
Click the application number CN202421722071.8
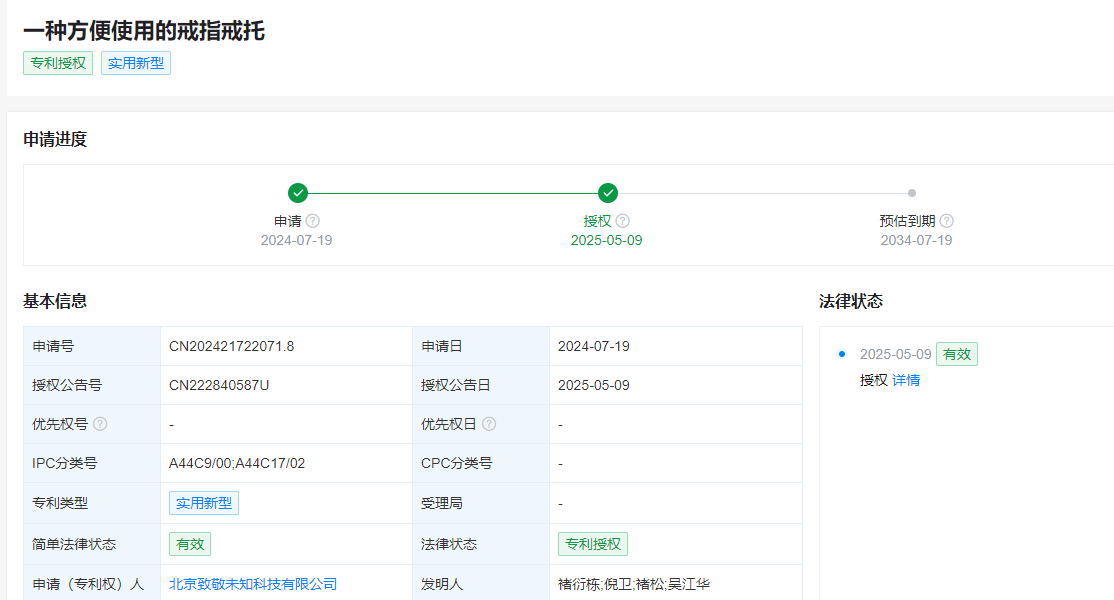click(x=232, y=346)
